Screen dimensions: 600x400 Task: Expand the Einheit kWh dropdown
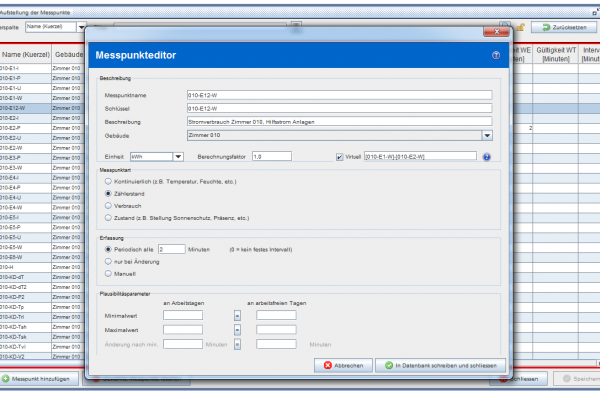tap(177, 157)
